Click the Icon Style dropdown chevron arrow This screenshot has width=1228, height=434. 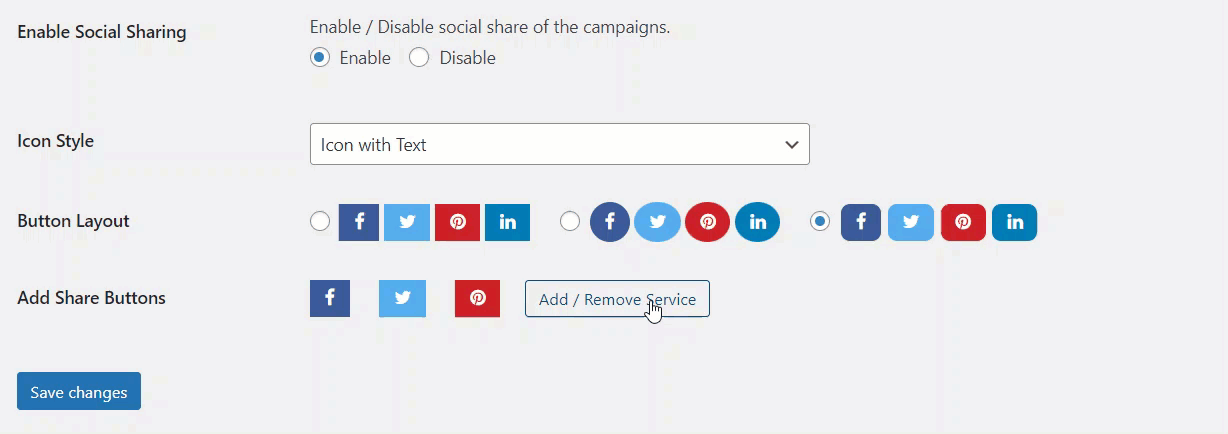coord(792,145)
